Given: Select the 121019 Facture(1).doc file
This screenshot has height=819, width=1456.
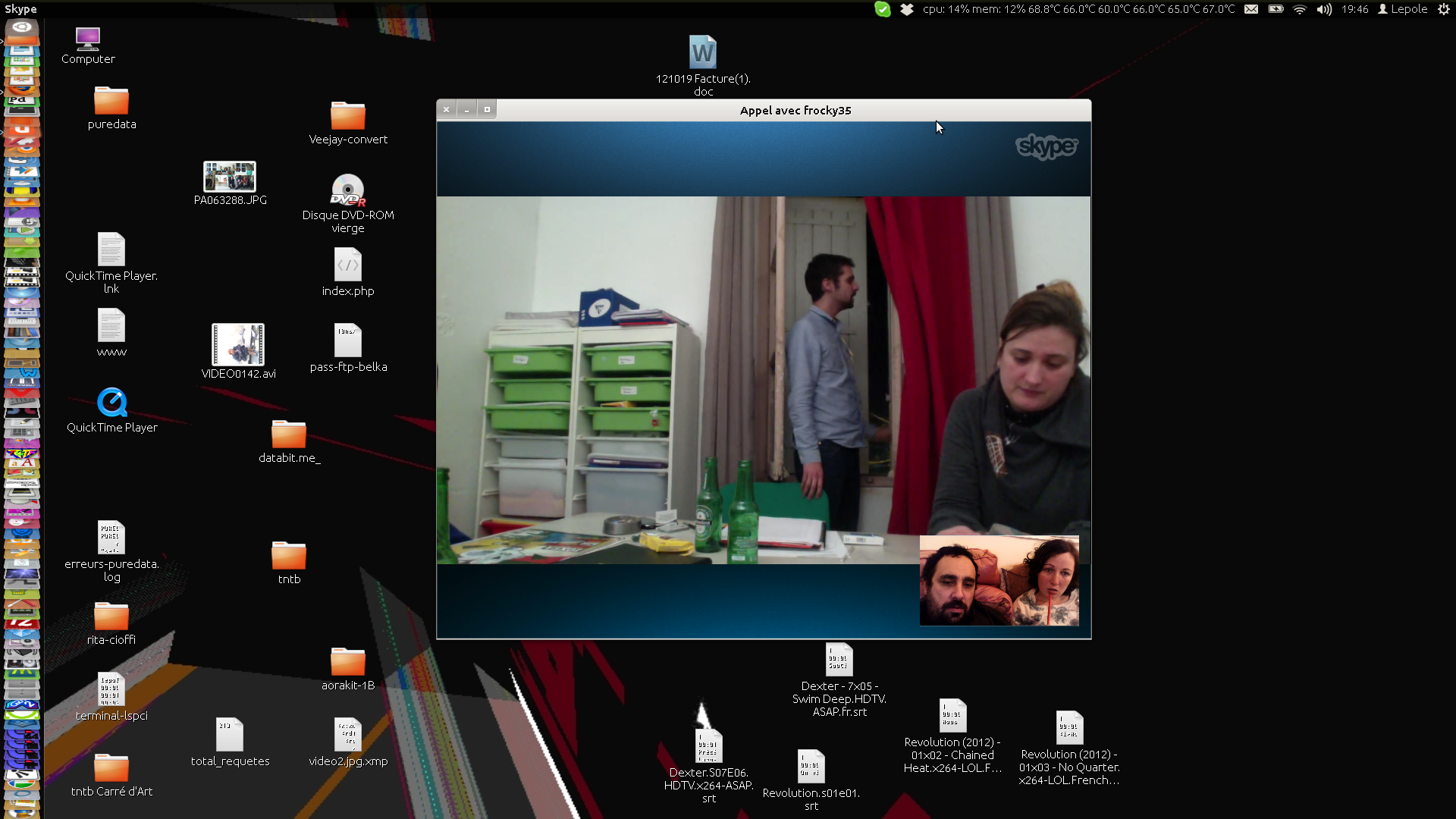Looking at the screenshot, I should (x=702, y=52).
